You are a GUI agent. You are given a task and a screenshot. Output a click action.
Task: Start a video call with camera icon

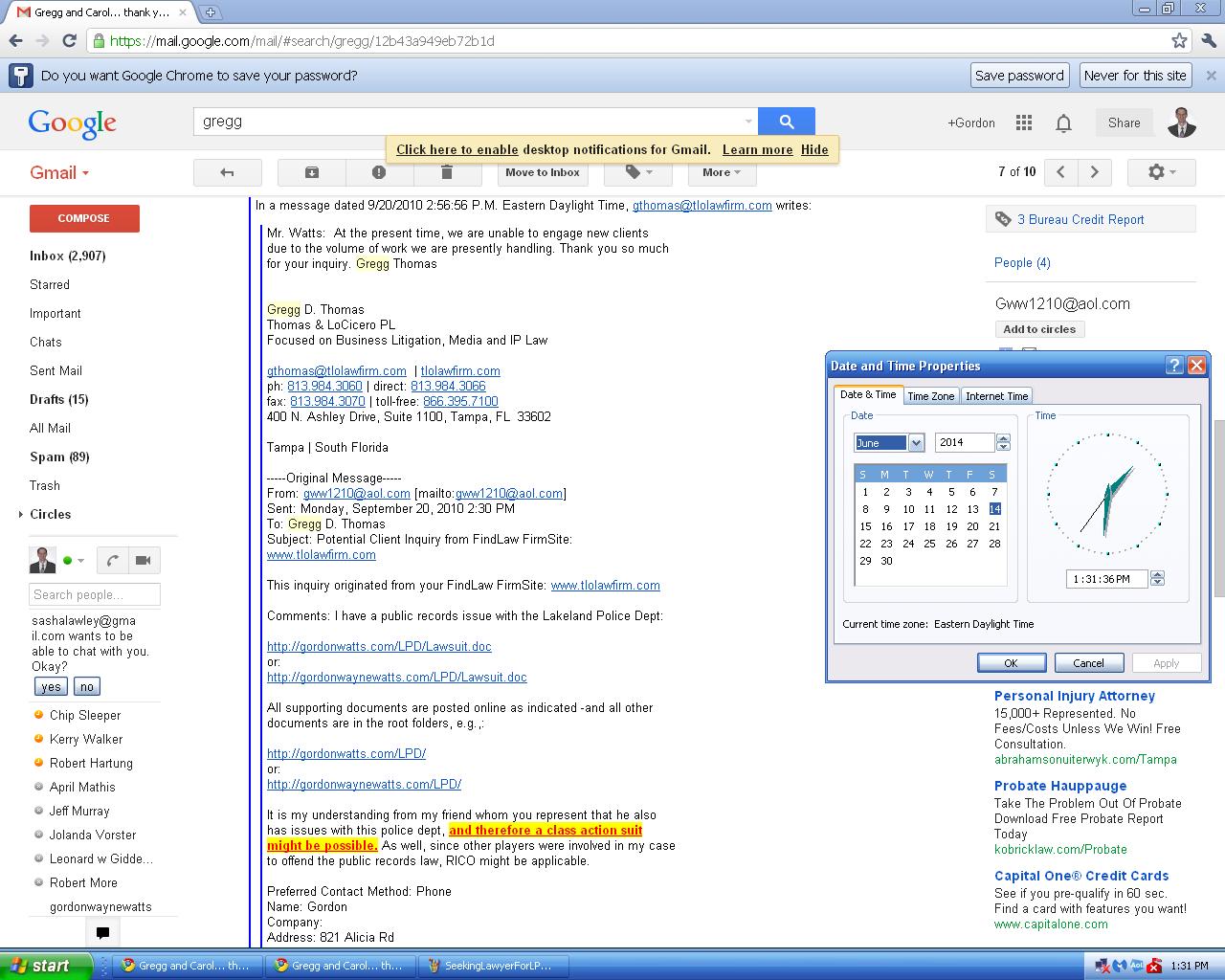[144, 561]
